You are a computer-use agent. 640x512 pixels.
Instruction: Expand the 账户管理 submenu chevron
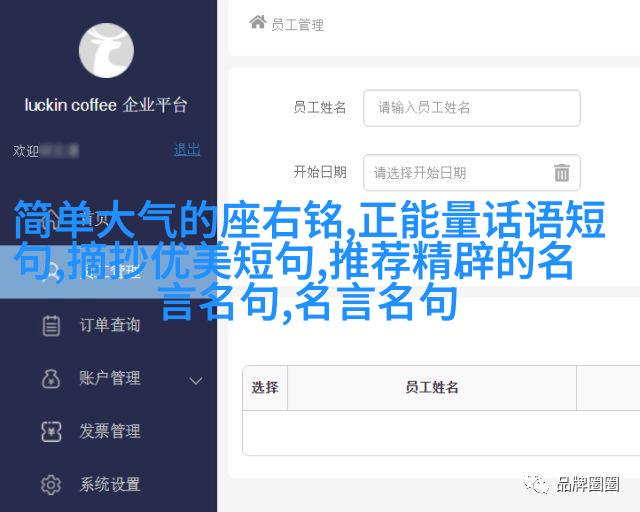click(196, 381)
